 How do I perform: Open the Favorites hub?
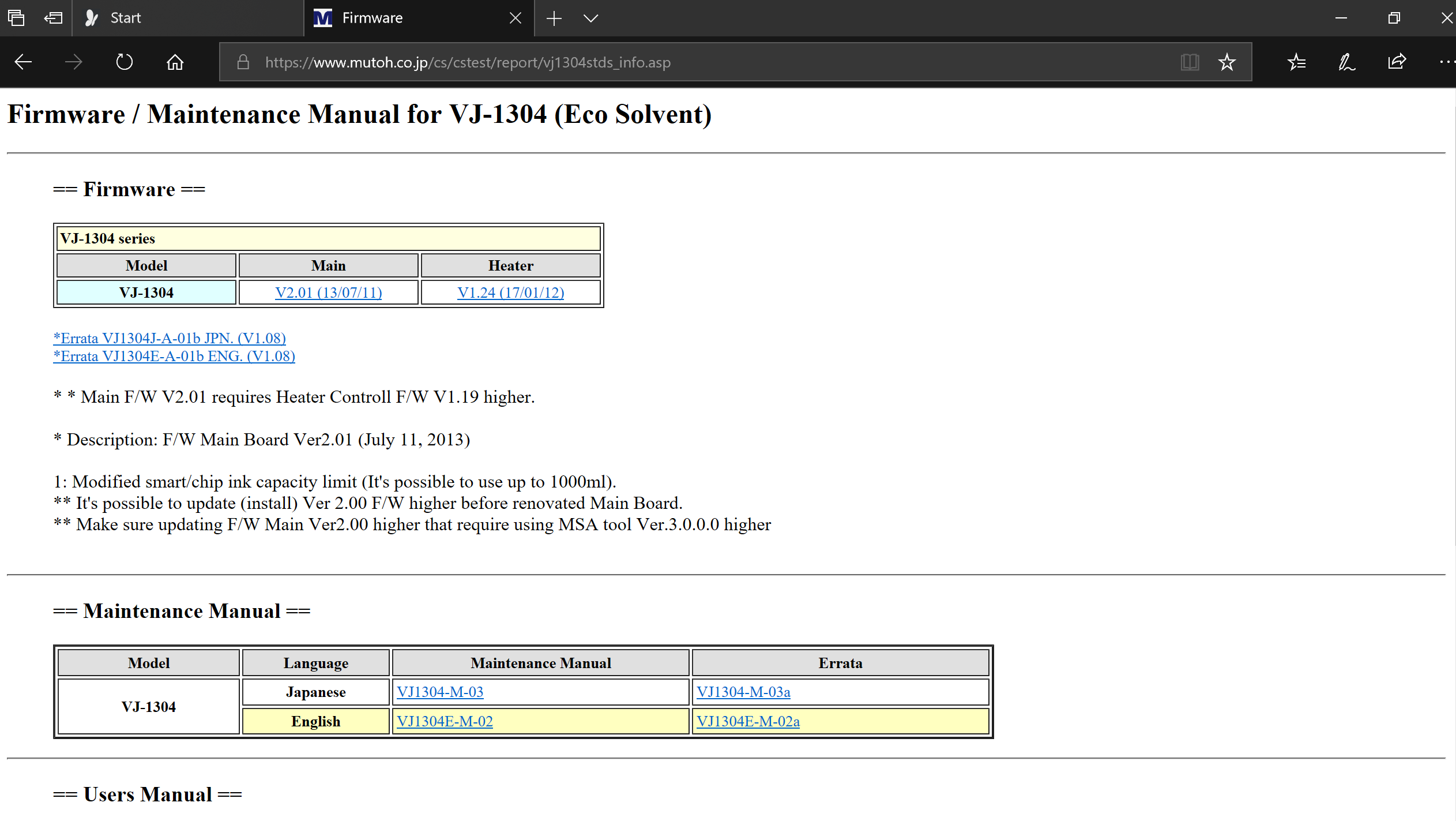point(1296,62)
